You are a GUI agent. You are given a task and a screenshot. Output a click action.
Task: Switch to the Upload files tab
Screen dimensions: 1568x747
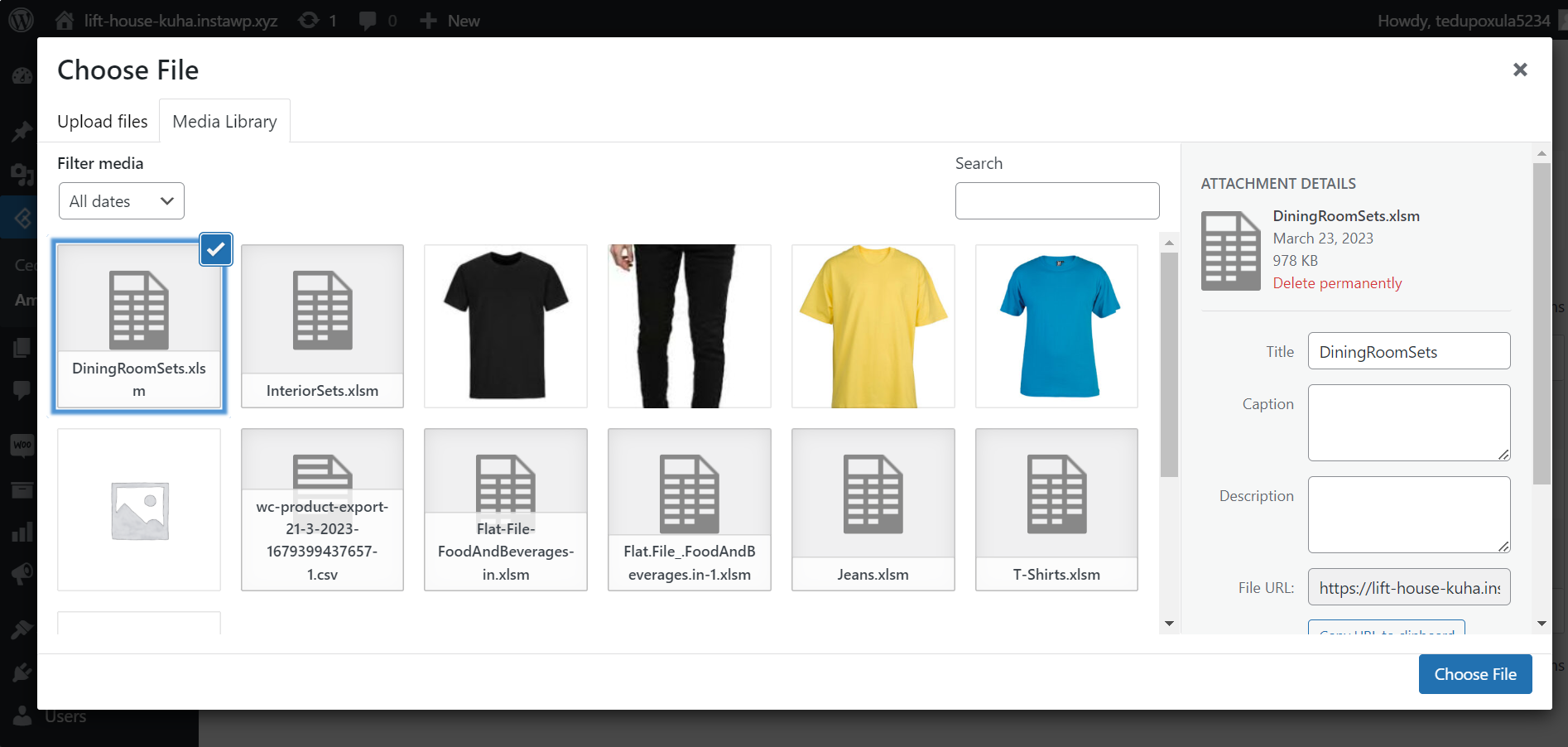(103, 121)
